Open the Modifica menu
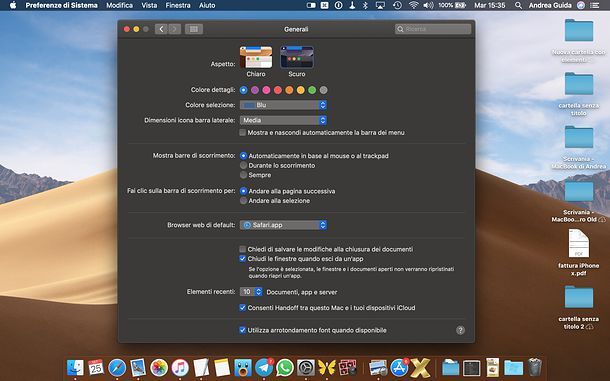Screen dimensions: 610x381 (119, 5)
